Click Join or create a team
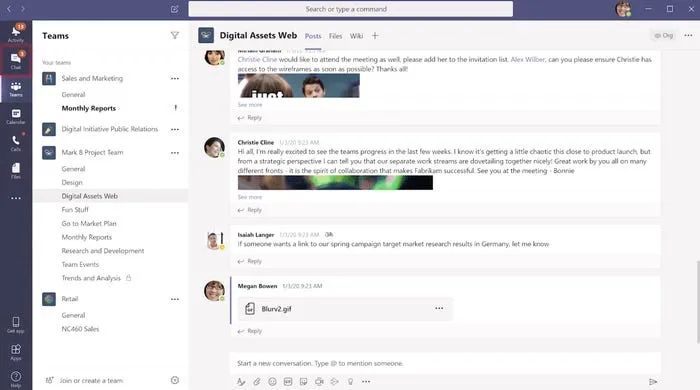Image resolution: width=700 pixels, height=390 pixels. pyautogui.click(x=91, y=381)
